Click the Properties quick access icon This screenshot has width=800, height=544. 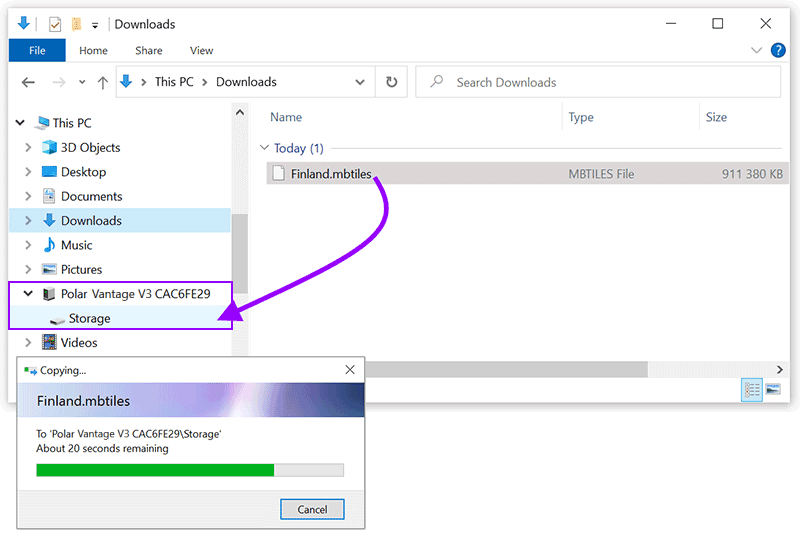pos(55,24)
